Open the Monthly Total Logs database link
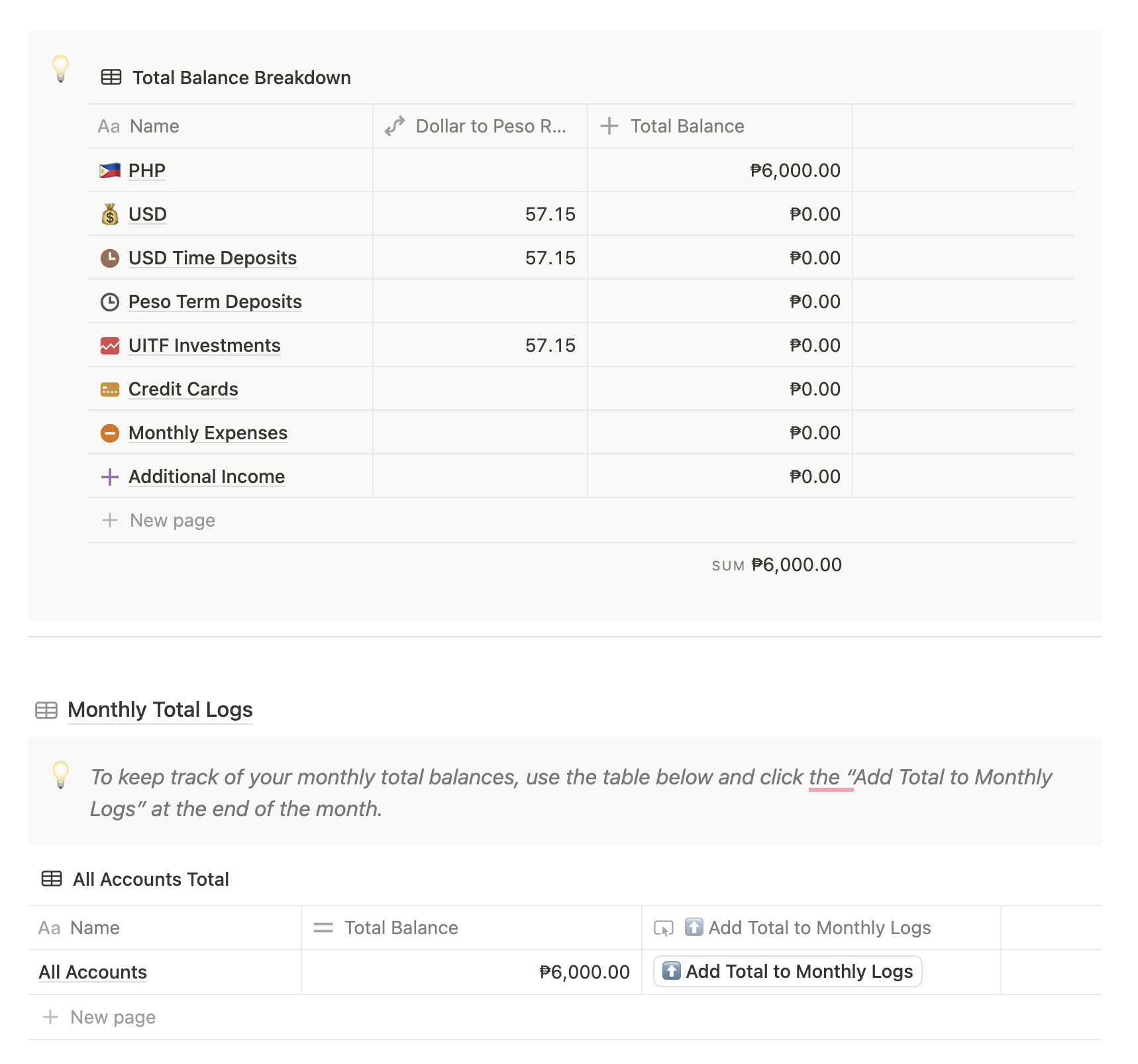This screenshot has width=1138, height=1064. 160,710
